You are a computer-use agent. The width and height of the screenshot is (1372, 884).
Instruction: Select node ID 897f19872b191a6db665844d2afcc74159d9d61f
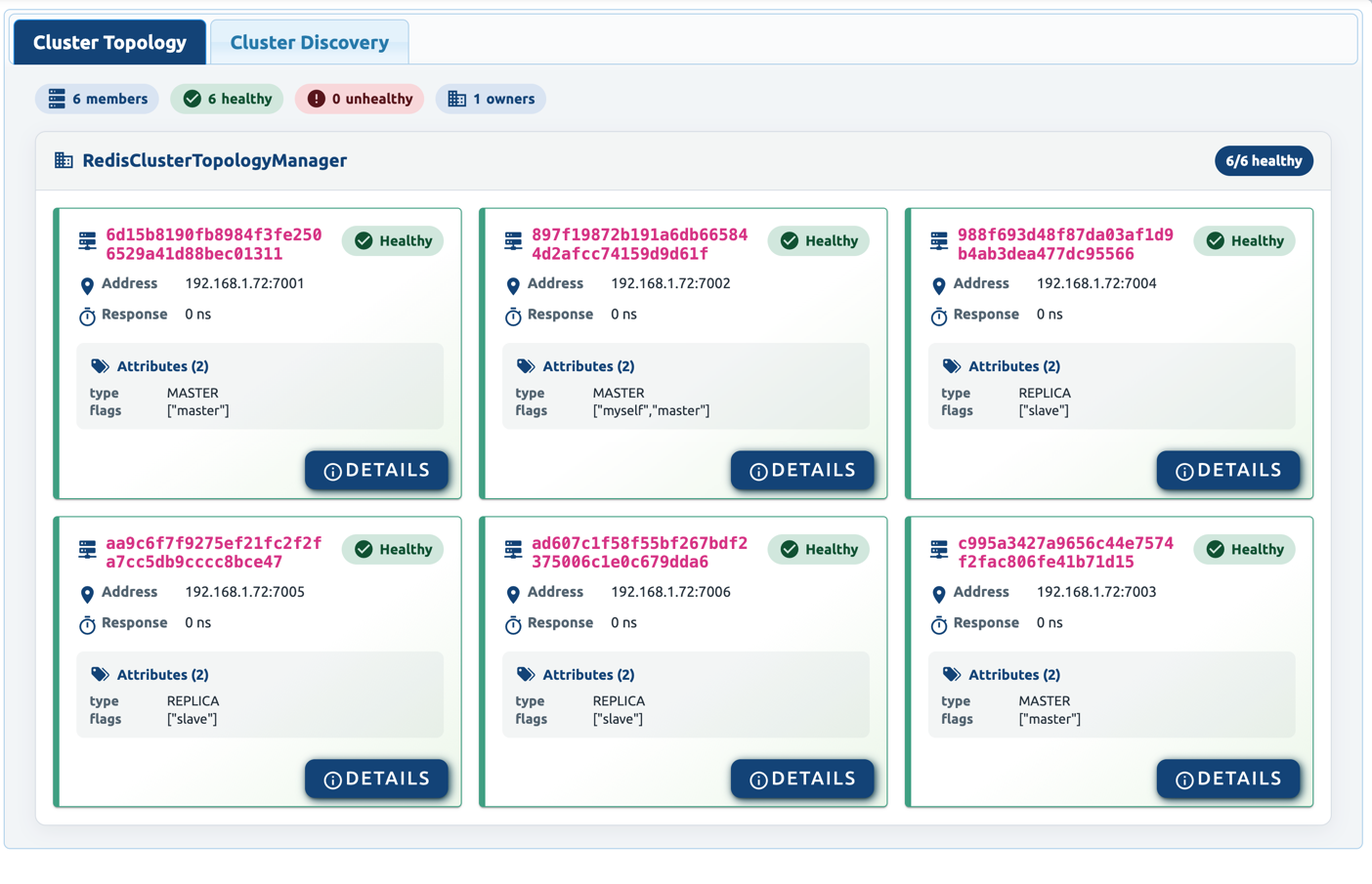tap(640, 244)
